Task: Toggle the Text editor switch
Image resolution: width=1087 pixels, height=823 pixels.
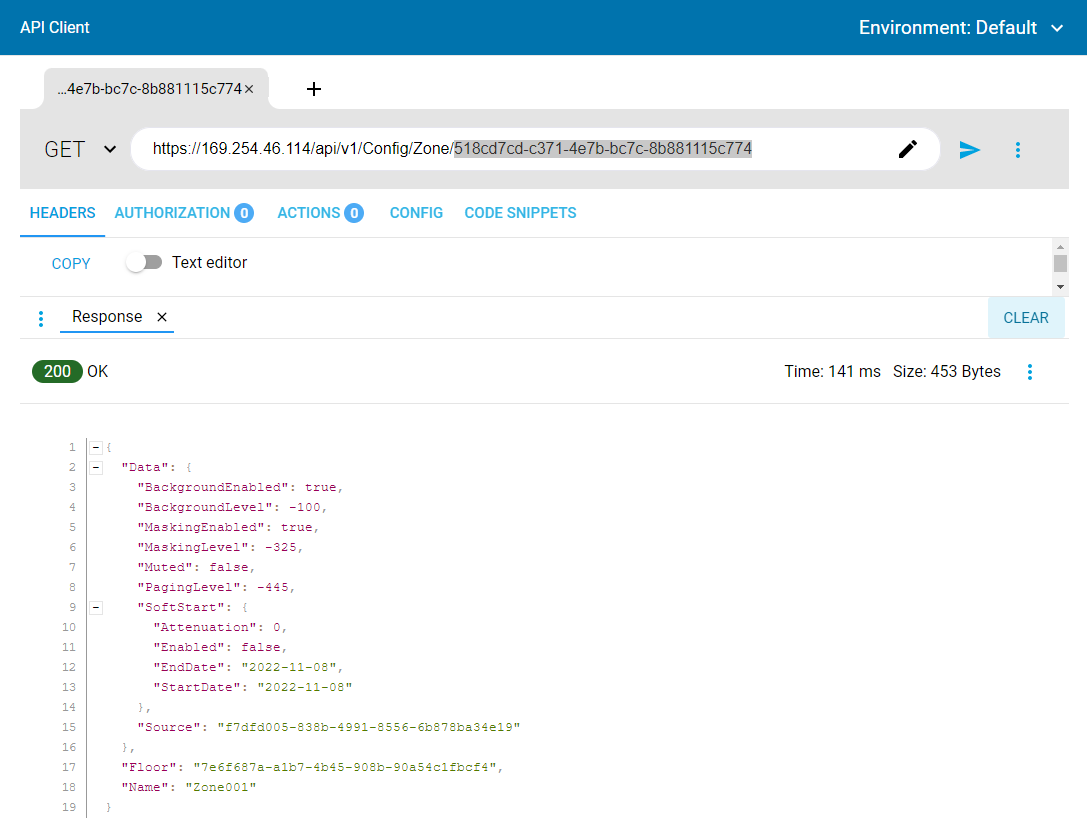Action: tap(144, 262)
